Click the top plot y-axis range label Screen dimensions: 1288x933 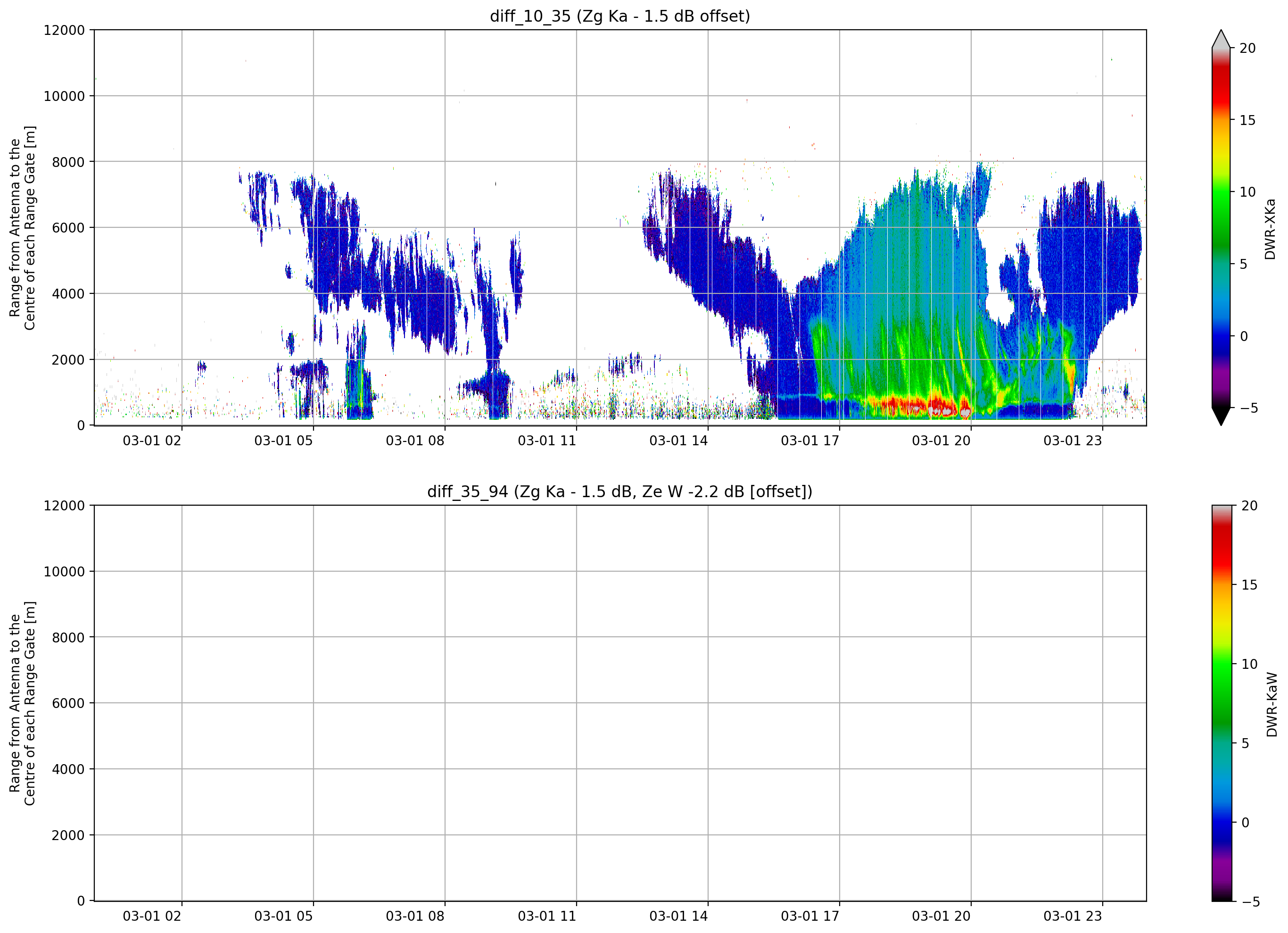pos(22,228)
